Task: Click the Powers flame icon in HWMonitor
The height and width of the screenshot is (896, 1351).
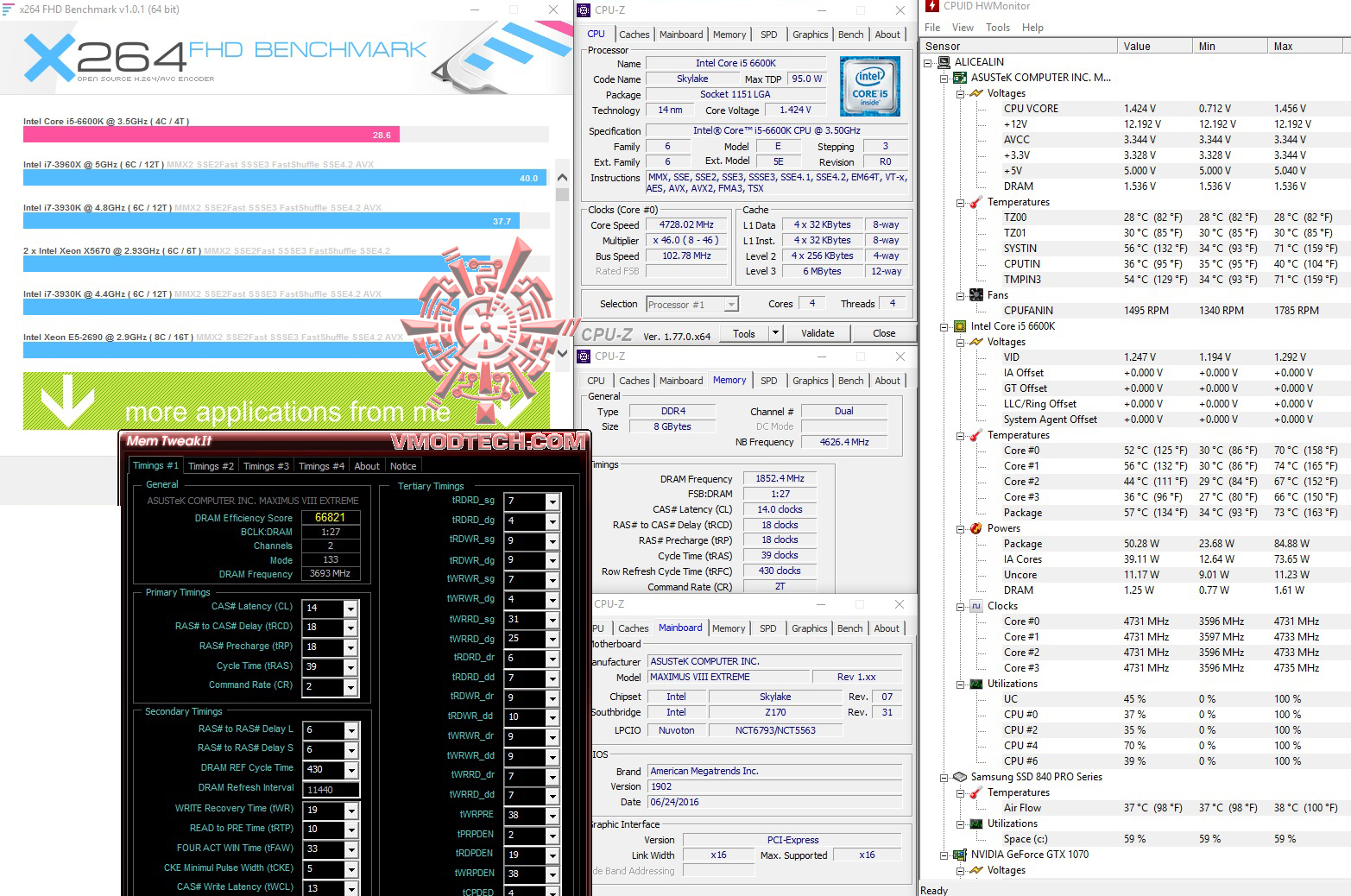Action: pos(976,528)
